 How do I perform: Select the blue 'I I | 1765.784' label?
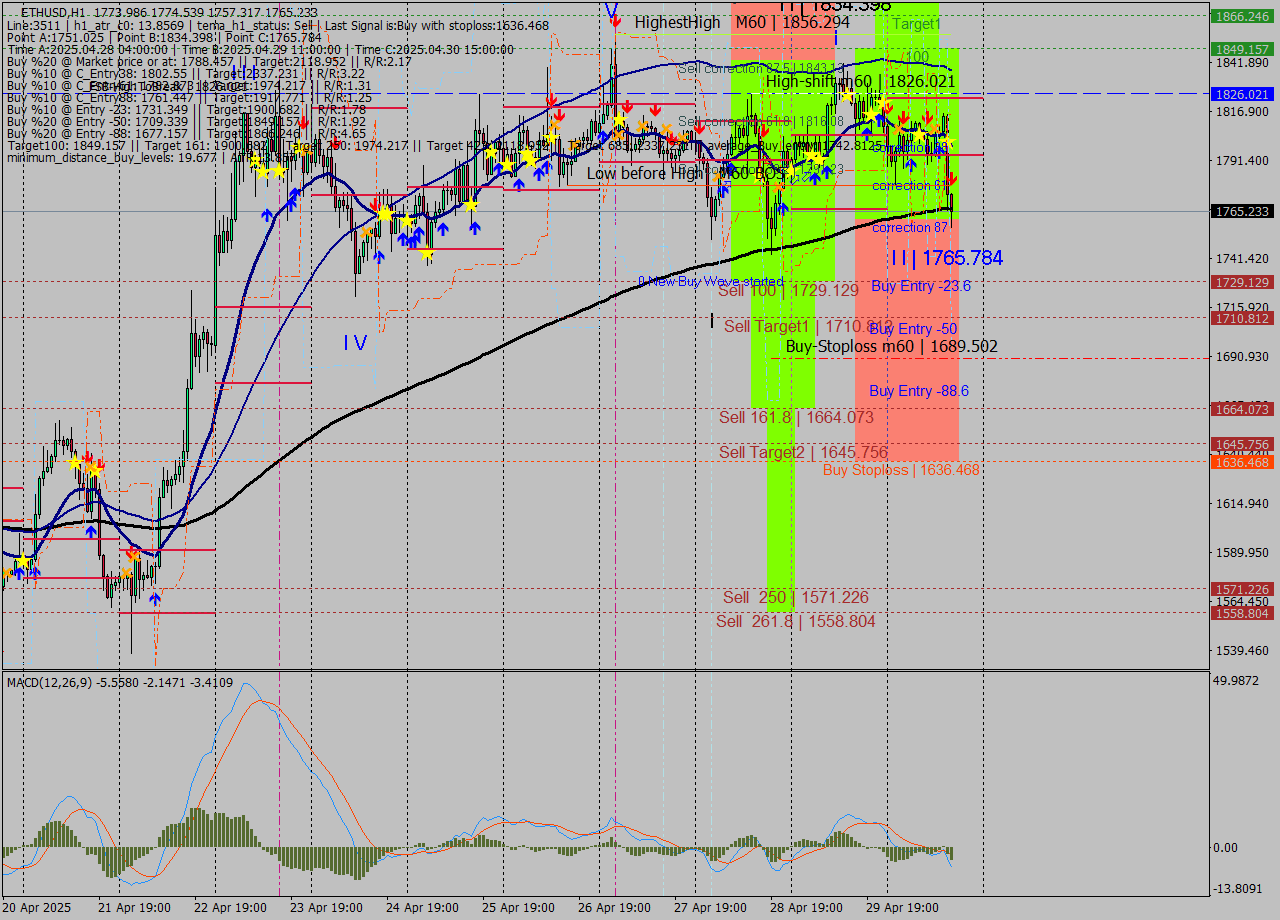pos(946,259)
